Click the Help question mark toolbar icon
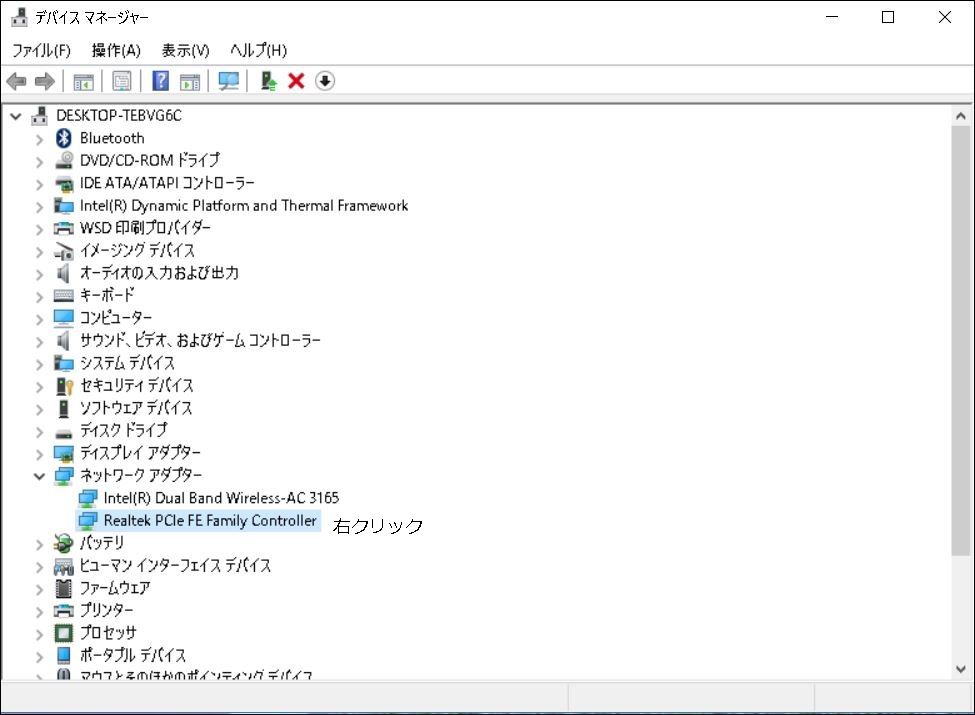 (x=160, y=81)
